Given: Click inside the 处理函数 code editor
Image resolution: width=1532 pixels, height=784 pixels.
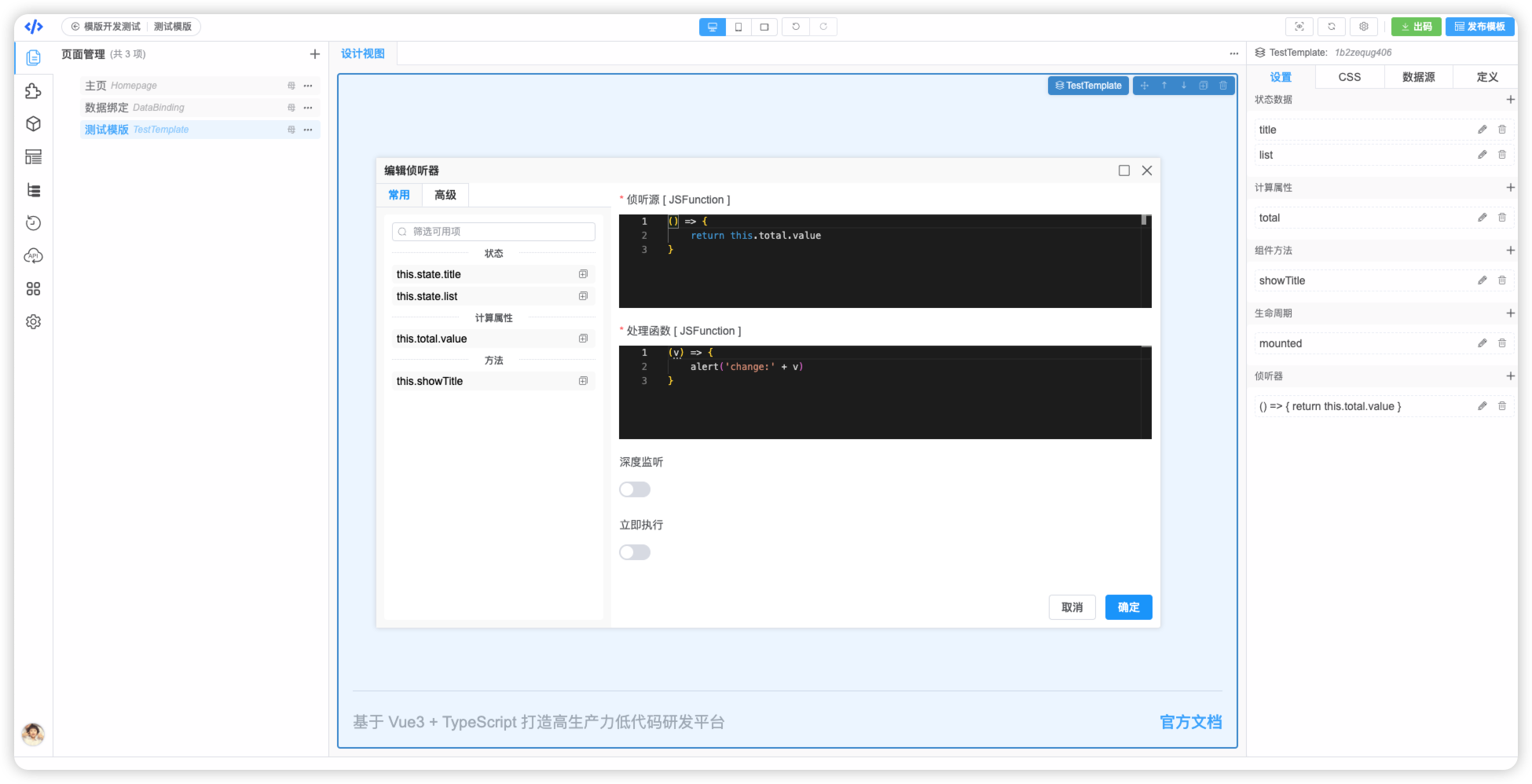Looking at the screenshot, I should (x=885, y=392).
